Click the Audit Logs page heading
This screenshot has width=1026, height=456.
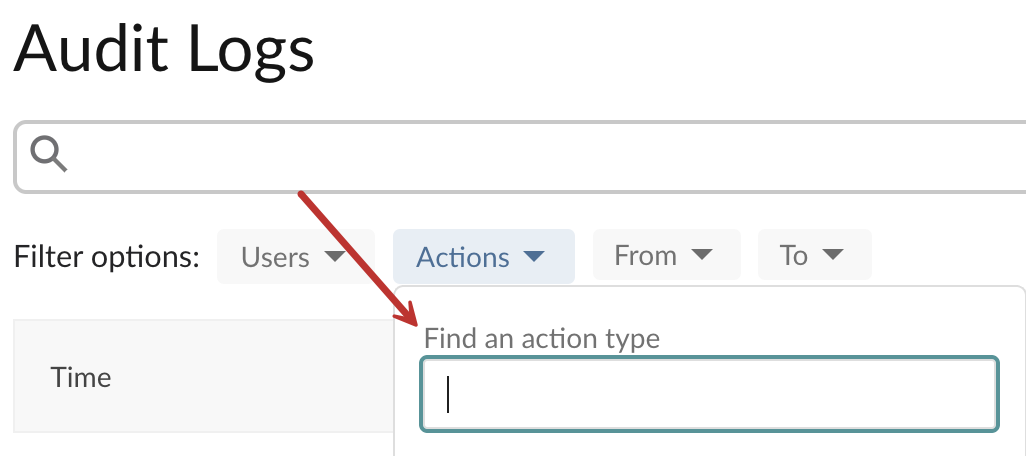pyautogui.click(x=164, y=50)
